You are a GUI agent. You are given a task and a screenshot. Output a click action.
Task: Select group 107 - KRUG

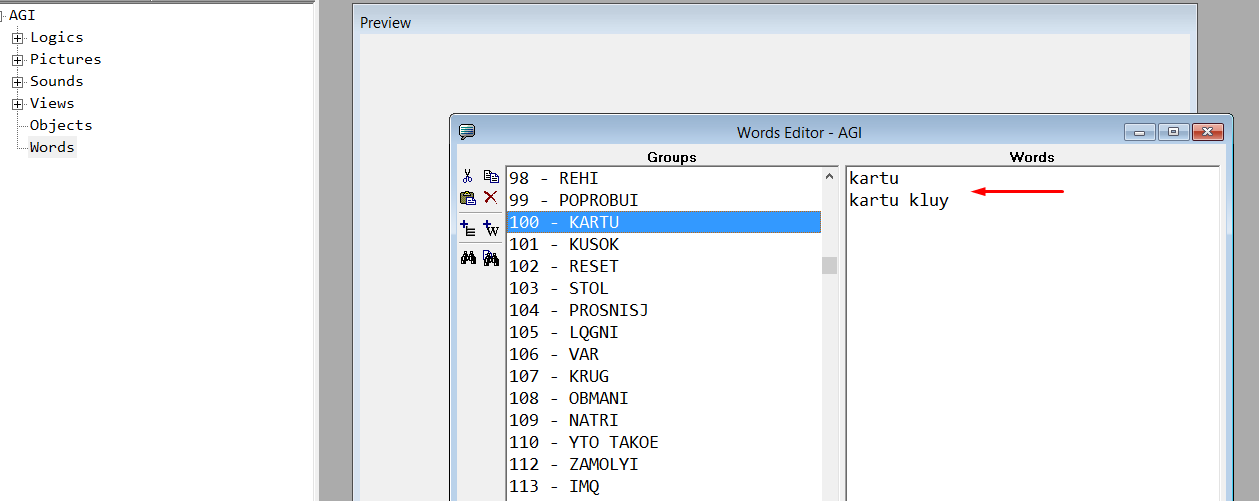(664, 376)
